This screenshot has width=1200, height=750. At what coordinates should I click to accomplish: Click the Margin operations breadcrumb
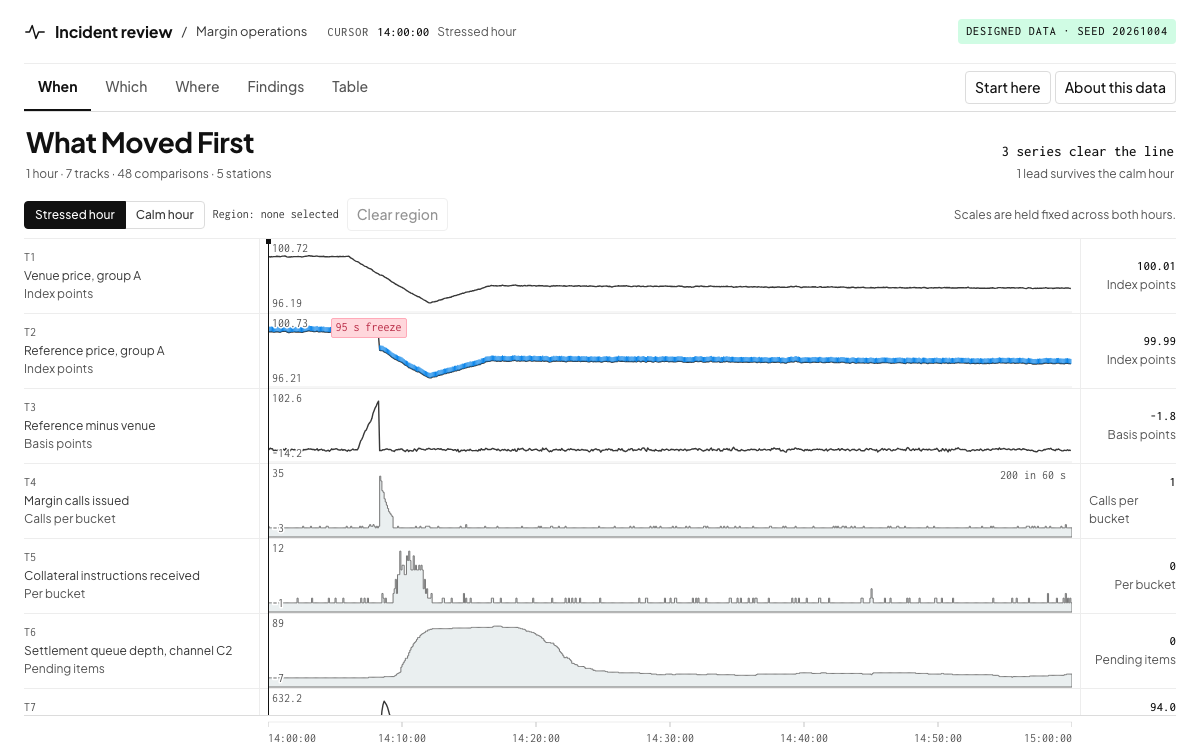pos(251,32)
